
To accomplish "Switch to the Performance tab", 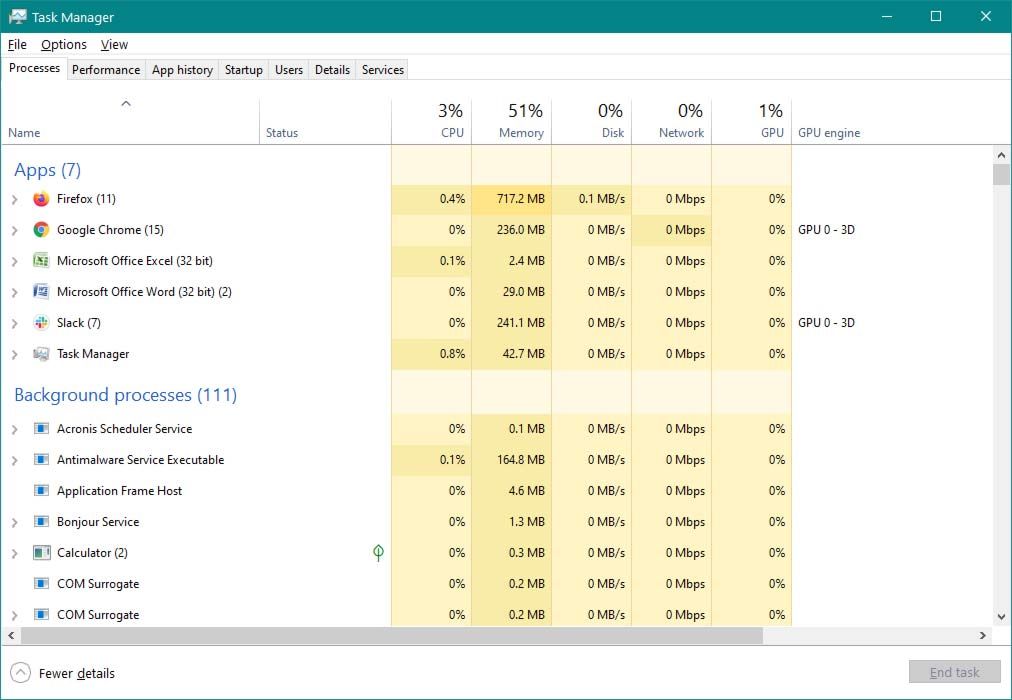I will (106, 70).
